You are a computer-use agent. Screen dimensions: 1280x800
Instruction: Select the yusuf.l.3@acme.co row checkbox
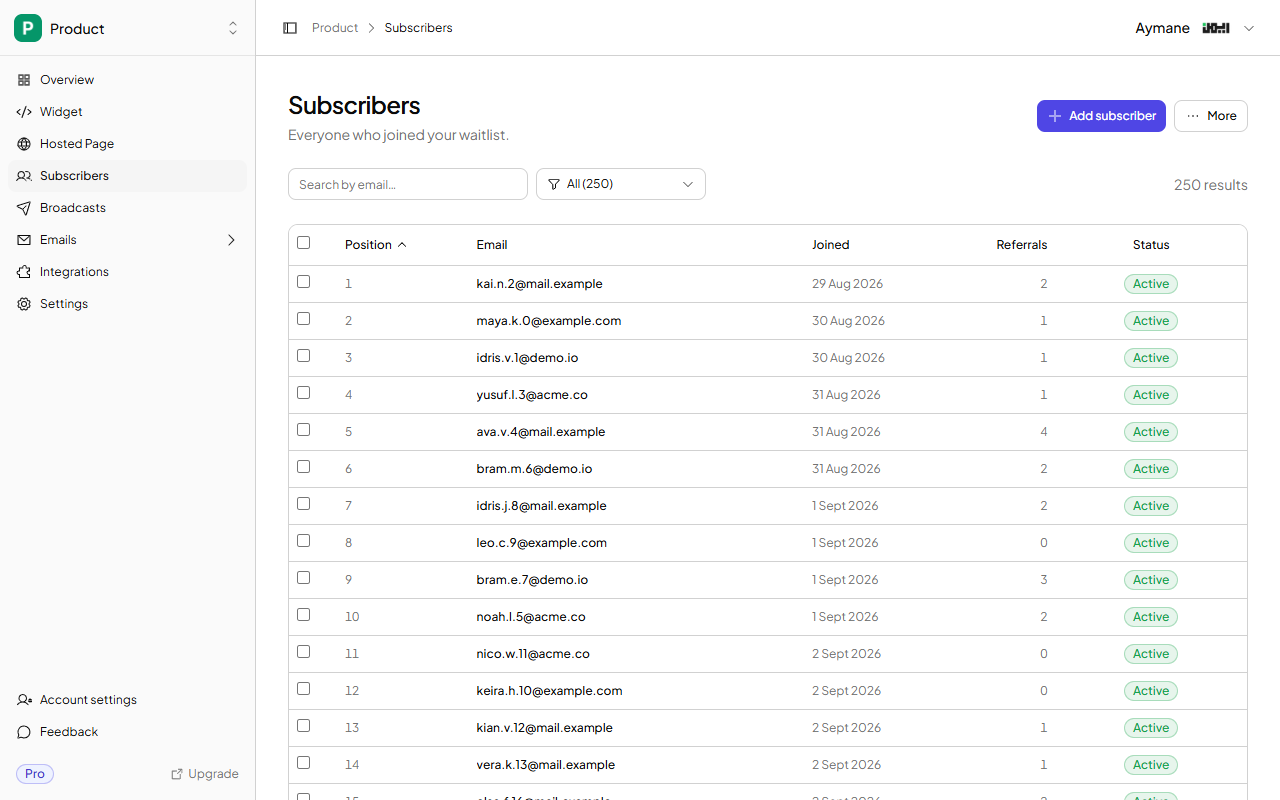(x=304, y=393)
